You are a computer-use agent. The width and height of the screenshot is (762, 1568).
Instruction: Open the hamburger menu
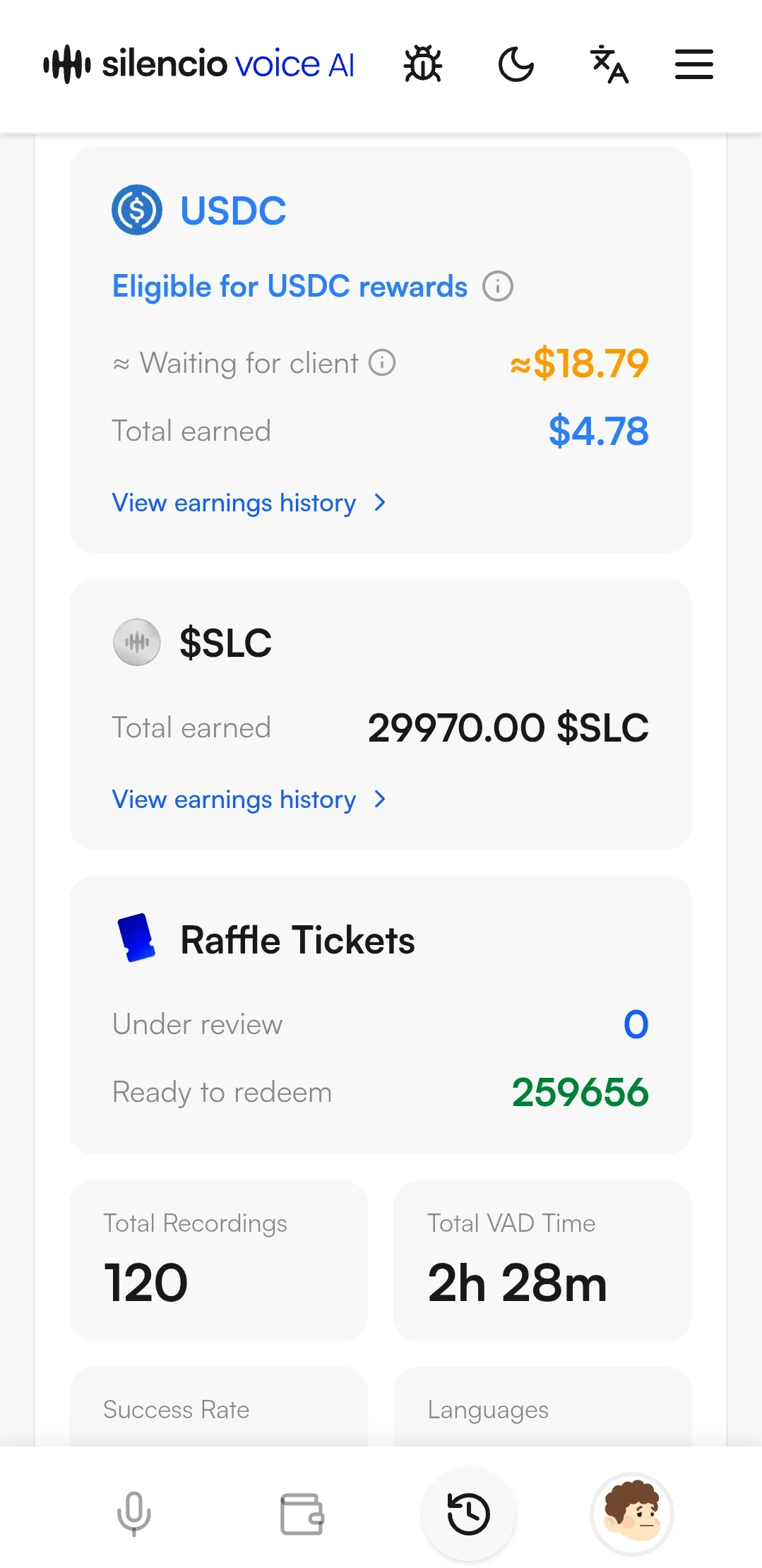tap(693, 64)
